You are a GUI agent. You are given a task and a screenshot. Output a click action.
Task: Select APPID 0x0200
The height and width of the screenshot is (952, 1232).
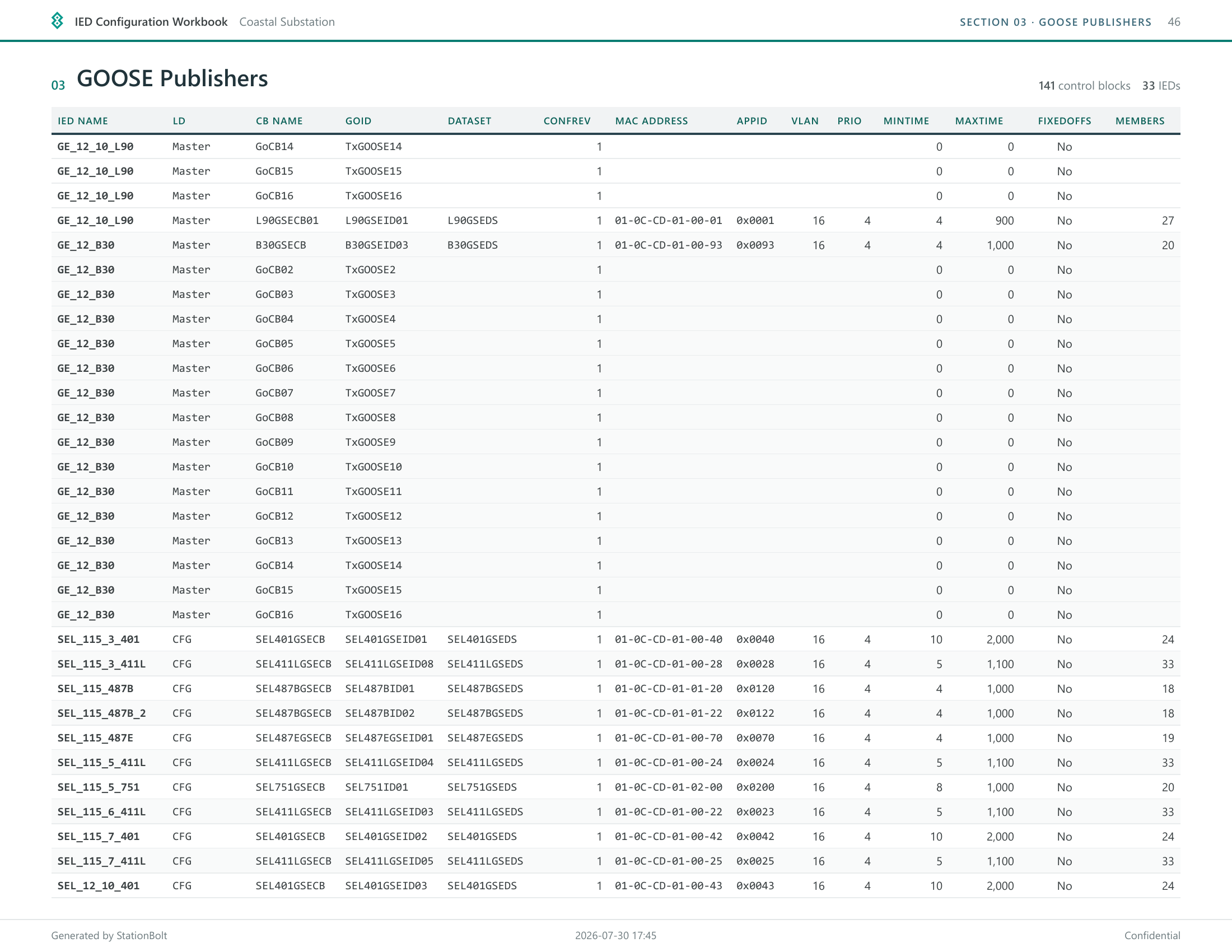coord(755,787)
